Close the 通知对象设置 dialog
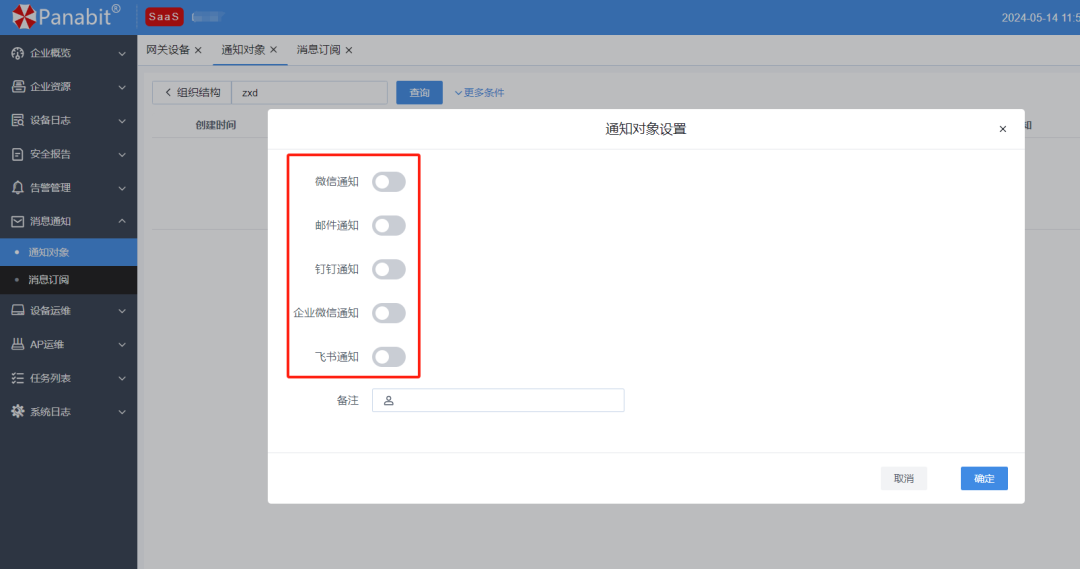The width and height of the screenshot is (1080, 569). click(1003, 129)
